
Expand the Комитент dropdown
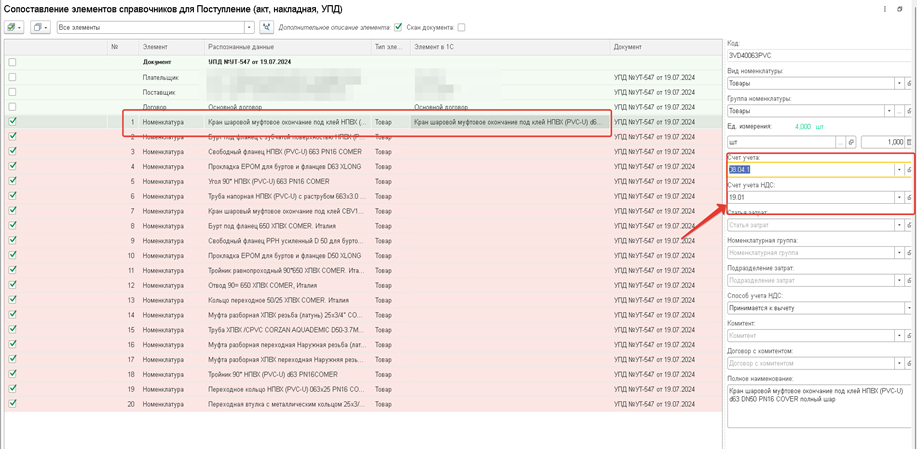(x=899, y=336)
